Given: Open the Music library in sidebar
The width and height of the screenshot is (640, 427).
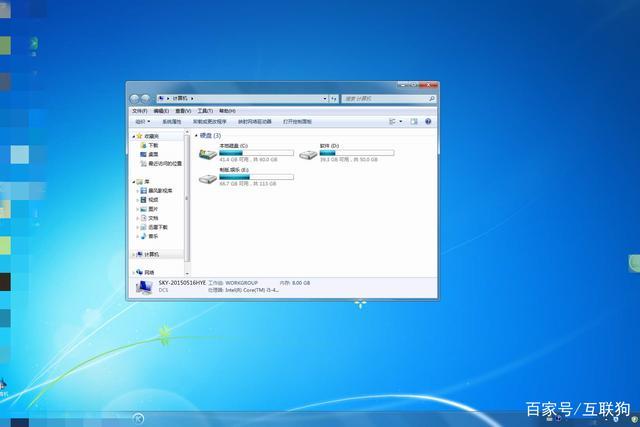Looking at the screenshot, I should coord(153,236).
